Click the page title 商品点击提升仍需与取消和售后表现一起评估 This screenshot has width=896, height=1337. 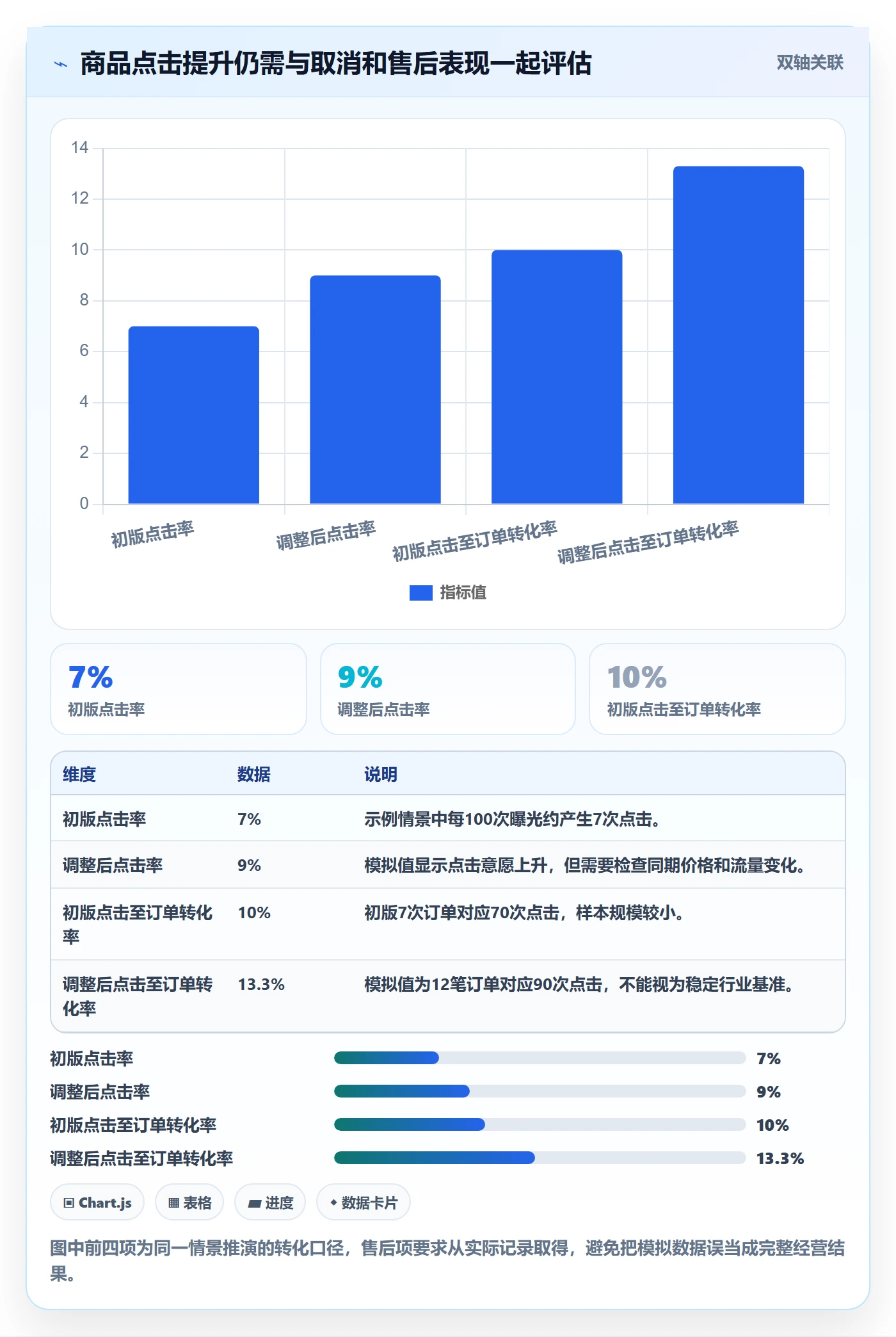[x=336, y=63]
